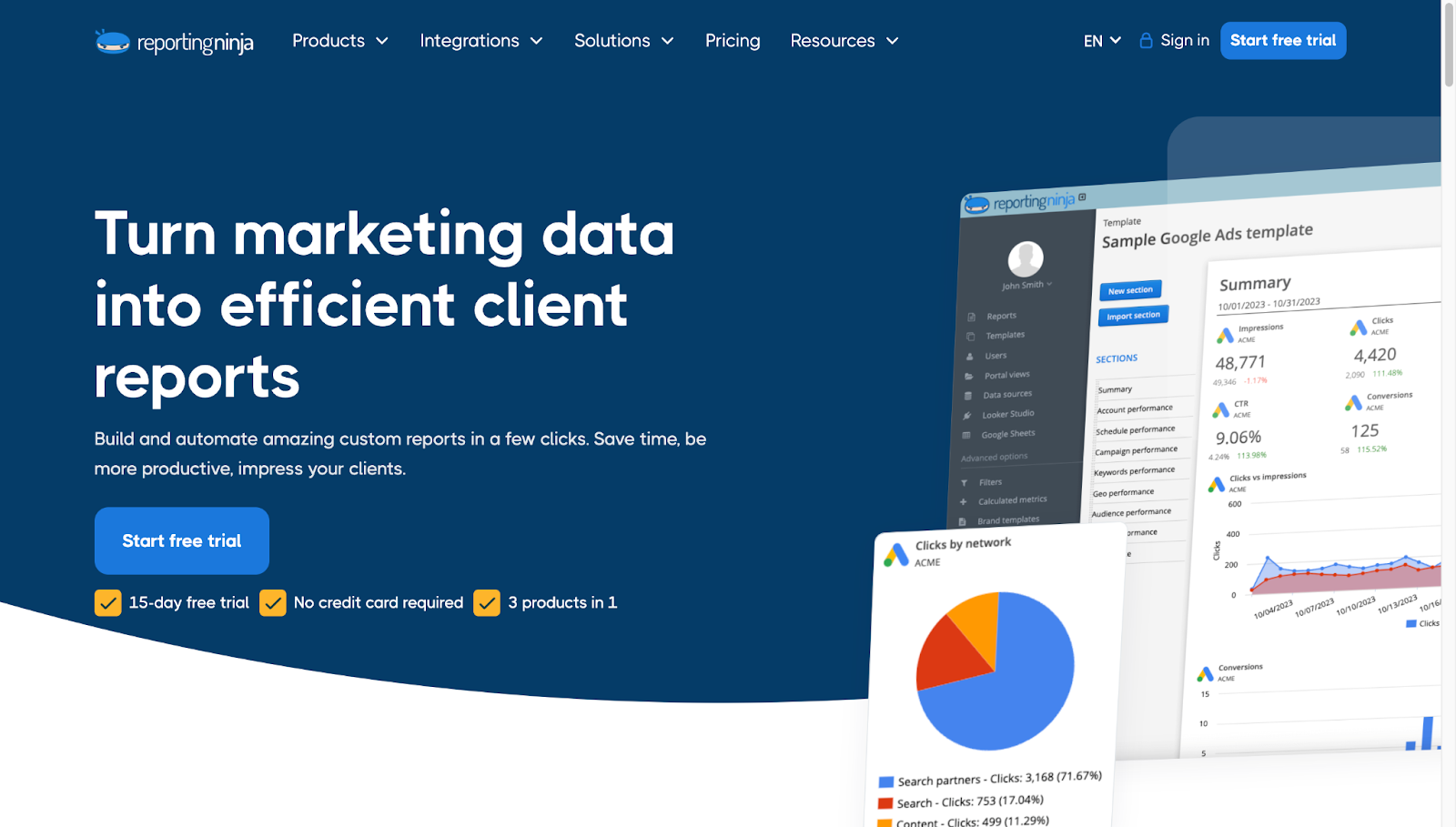Select Filters in preview sidebar
The width and height of the screenshot is (1456, 827).
click(990, 482)
